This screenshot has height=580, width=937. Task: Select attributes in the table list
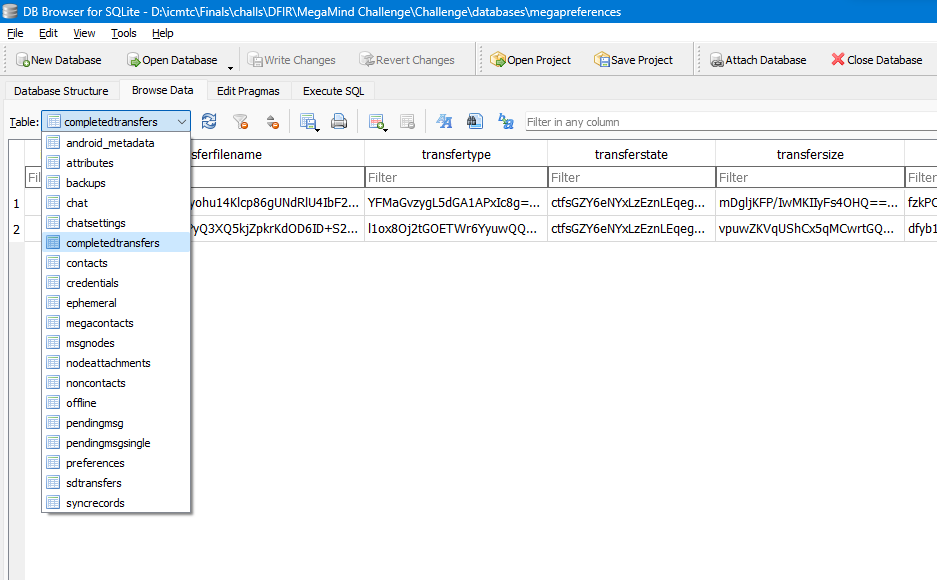point(116,162)
